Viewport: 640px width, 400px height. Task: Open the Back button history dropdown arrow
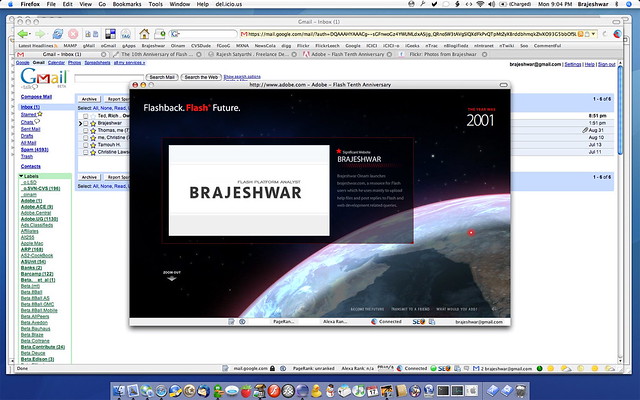(x=30, y=34)
